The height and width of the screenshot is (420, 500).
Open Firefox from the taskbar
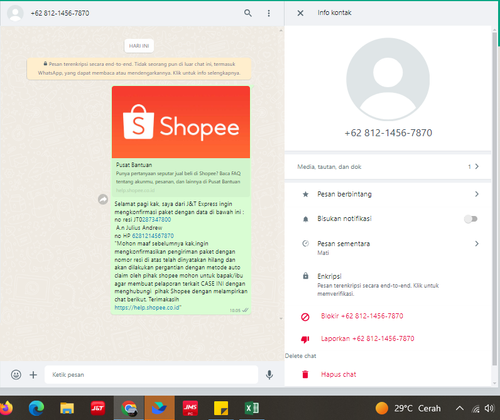tap(6, 408)
